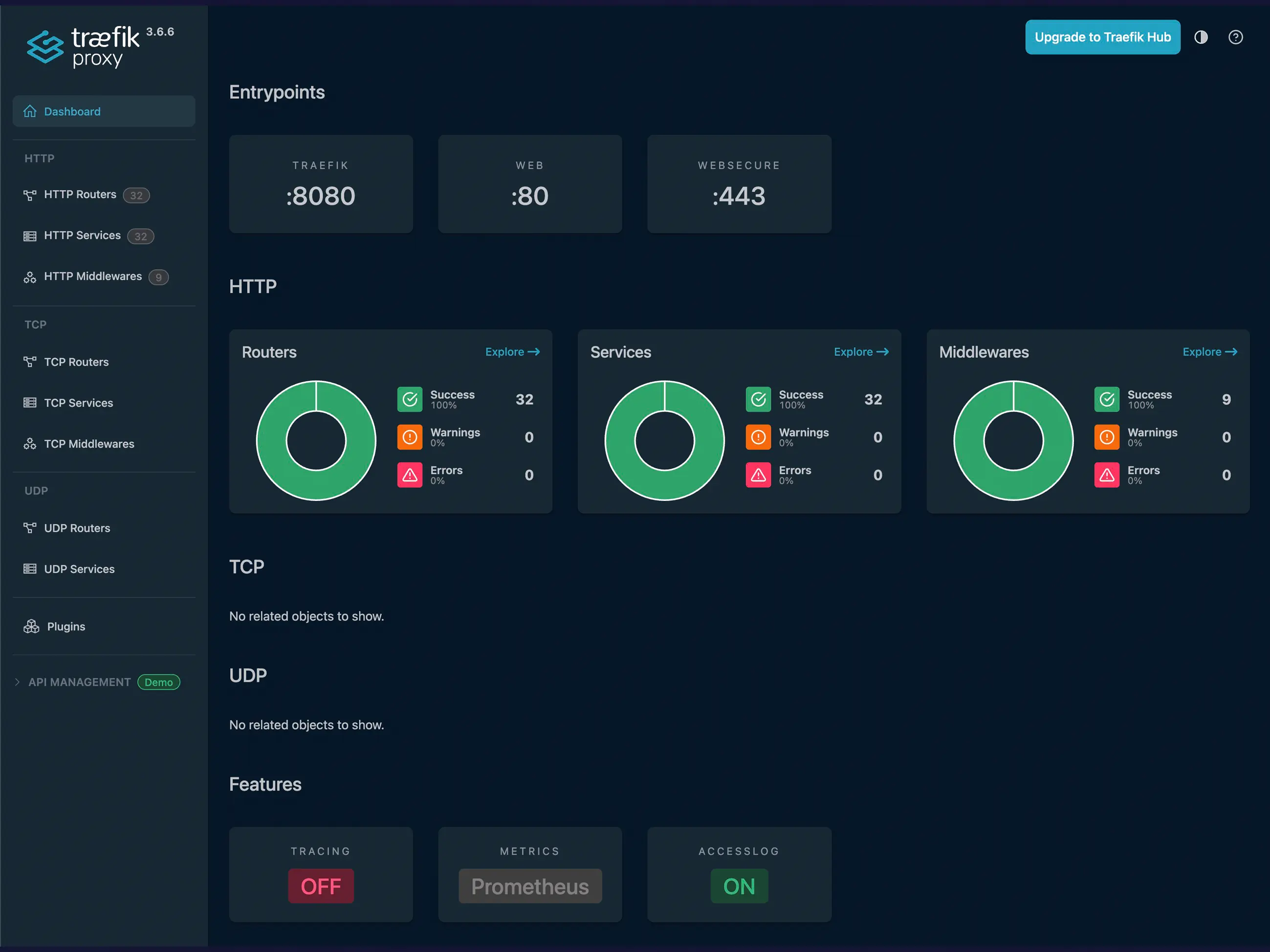Toggle the dark mode theme switch
The image size is (1270, 952).
click(x=1201, y=37)
